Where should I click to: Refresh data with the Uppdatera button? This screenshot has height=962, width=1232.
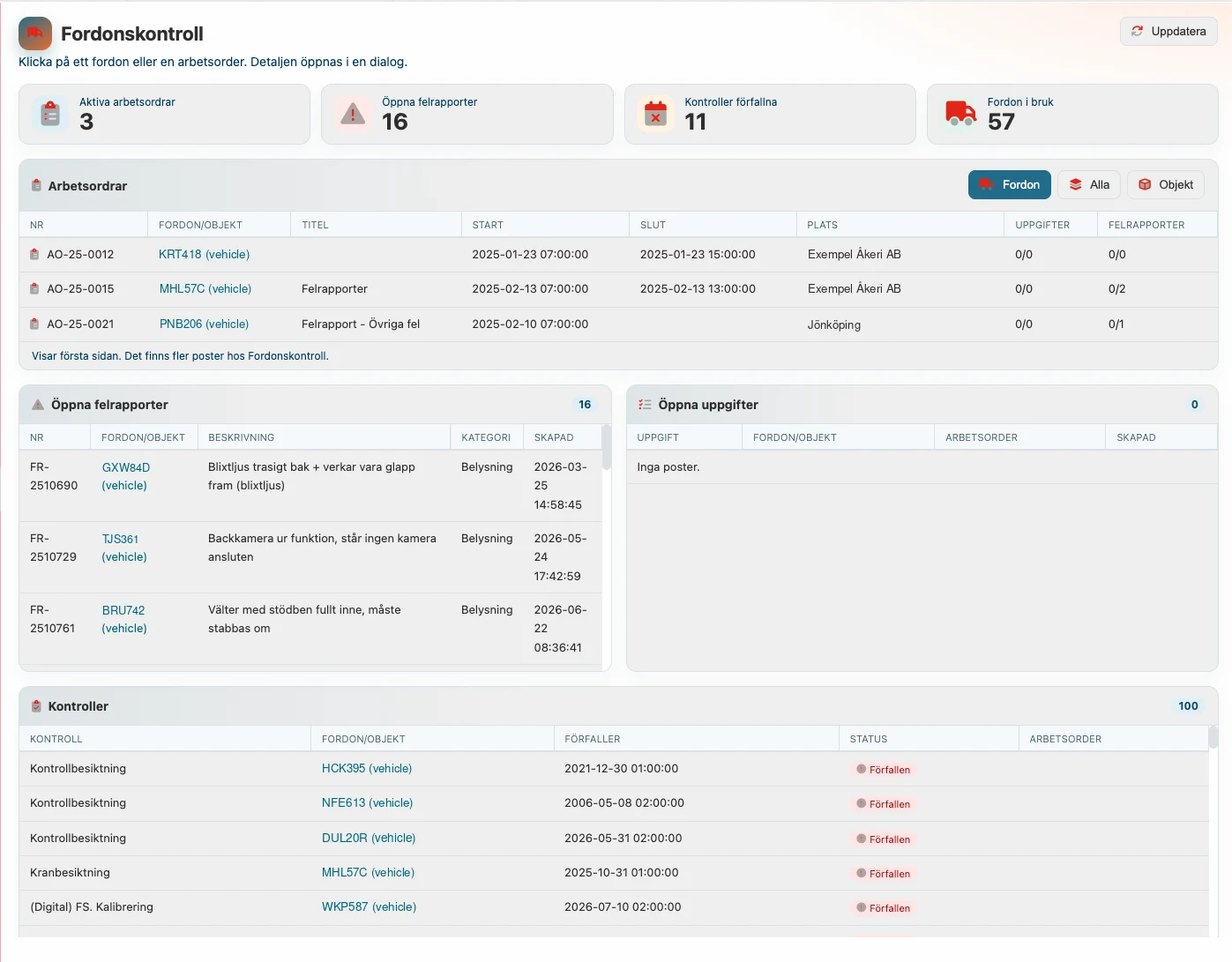click(x=1169, y=32)
